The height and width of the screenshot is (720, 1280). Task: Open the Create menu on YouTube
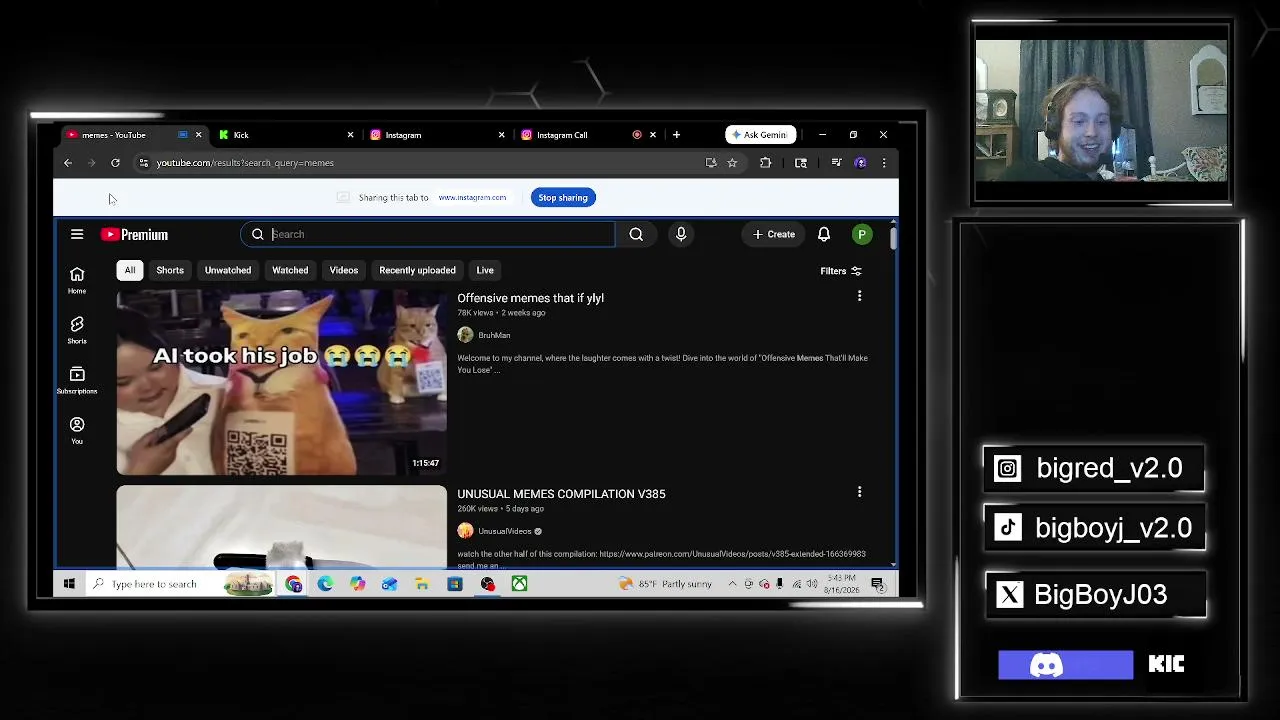pos(774,234)
